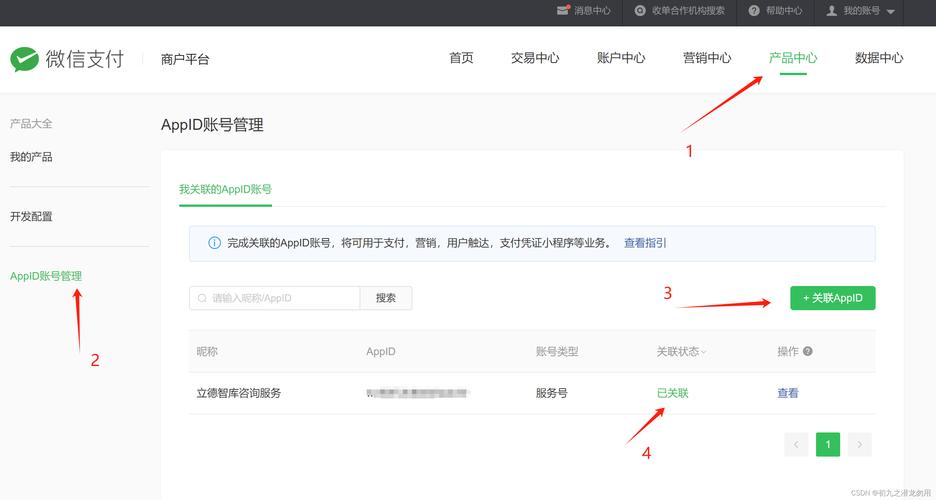Click 立德智库咨询服务 nickname cell
Viewport: 936px width, 500px height.
[238, 393]
